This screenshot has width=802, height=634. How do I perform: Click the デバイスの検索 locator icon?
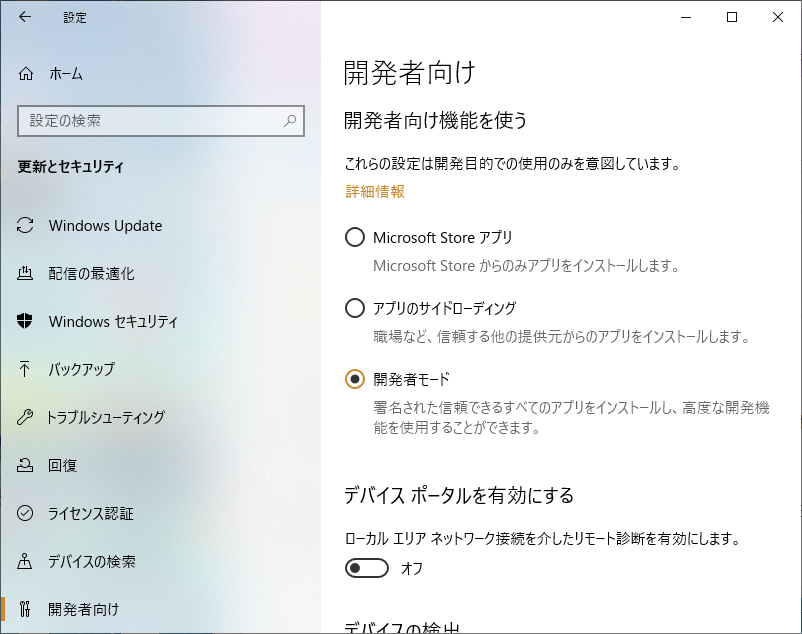point(25,561)
